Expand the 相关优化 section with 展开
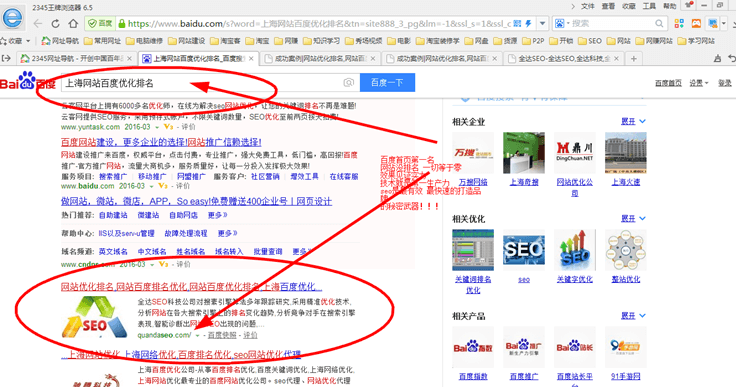This screenshot has width=736, height=387. [x=633, y=218]
